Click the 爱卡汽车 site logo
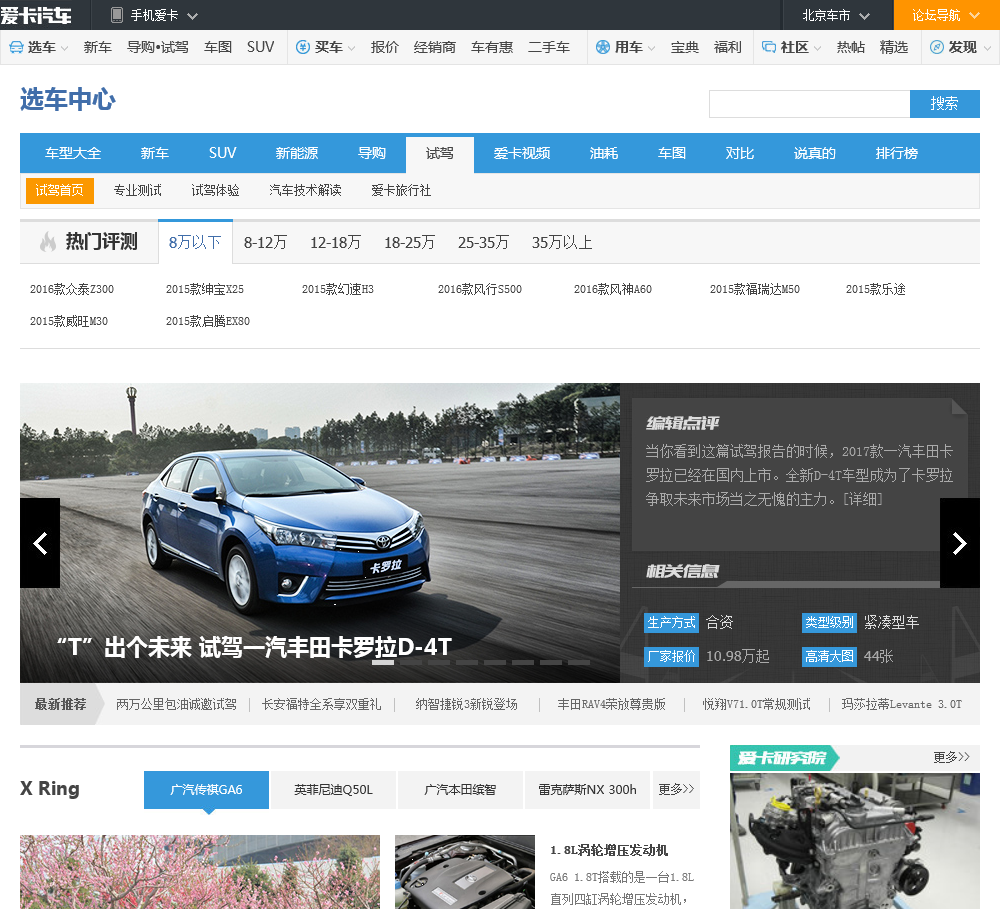This screenshot has height=909, width=1000. click(x=36, y=15)
